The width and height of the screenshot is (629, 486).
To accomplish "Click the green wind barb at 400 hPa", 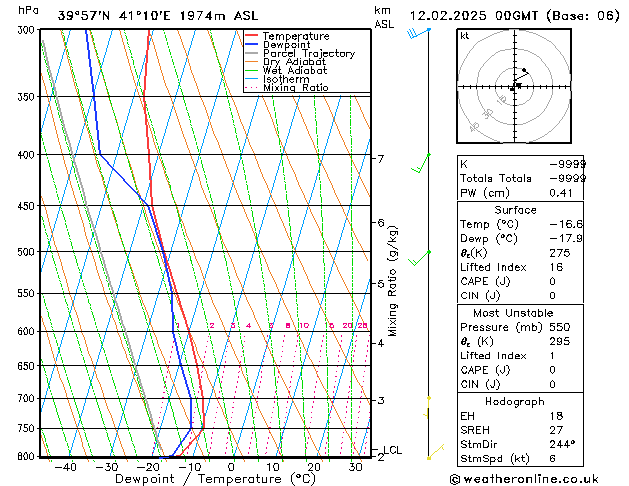I will (421, 163).
